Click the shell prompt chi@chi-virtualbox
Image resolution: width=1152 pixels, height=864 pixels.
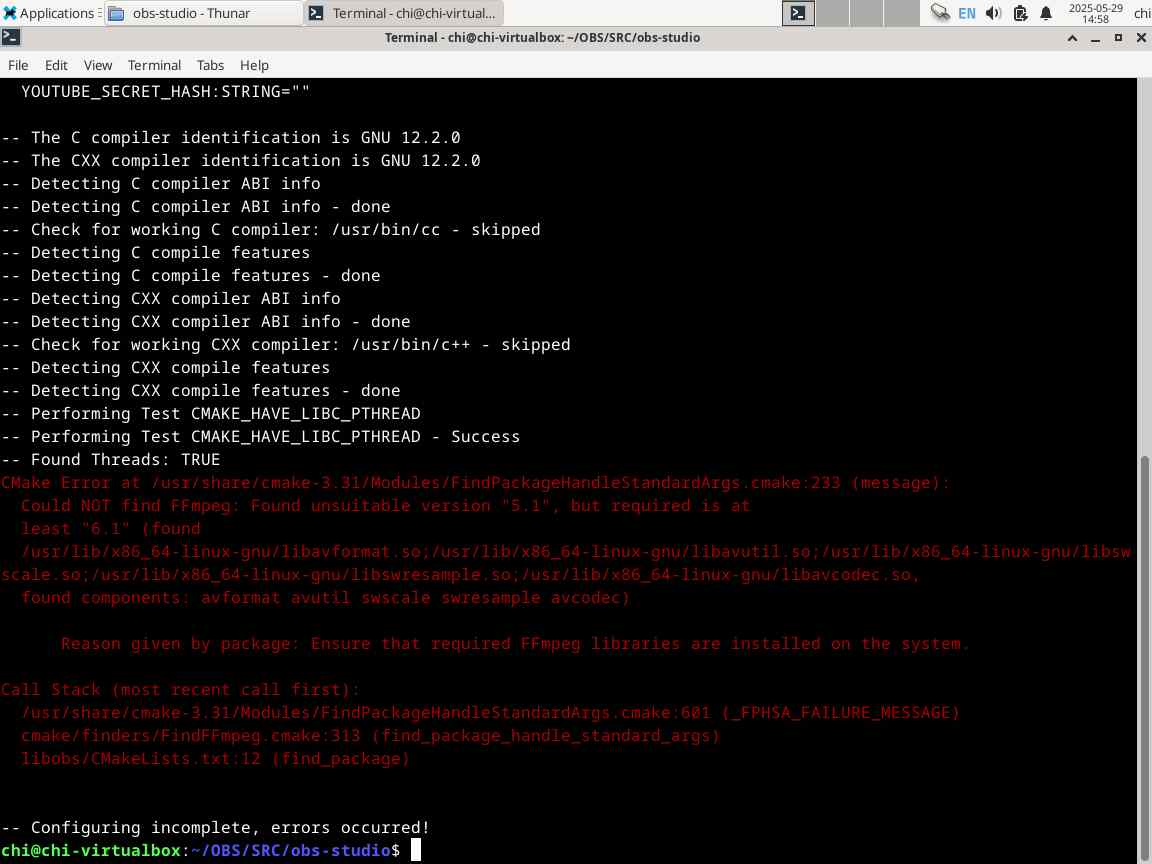(x=90, y=850)
